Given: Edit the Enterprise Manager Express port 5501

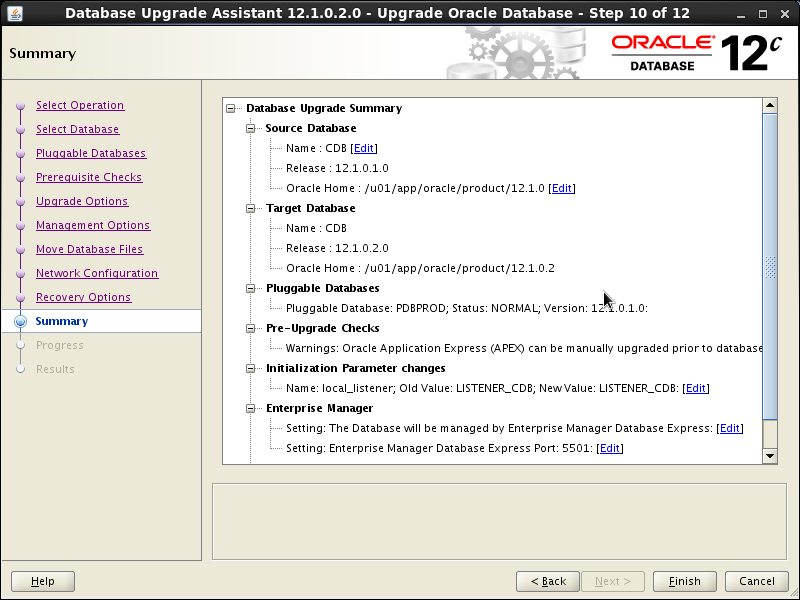Looking at the screenshot, I should point(609,448).
